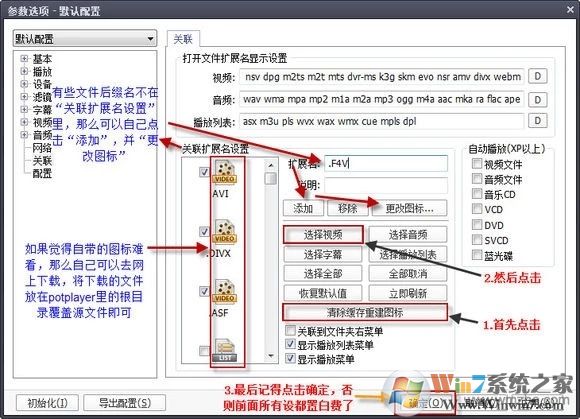Expand the 音频 tree node

point(24,135)
